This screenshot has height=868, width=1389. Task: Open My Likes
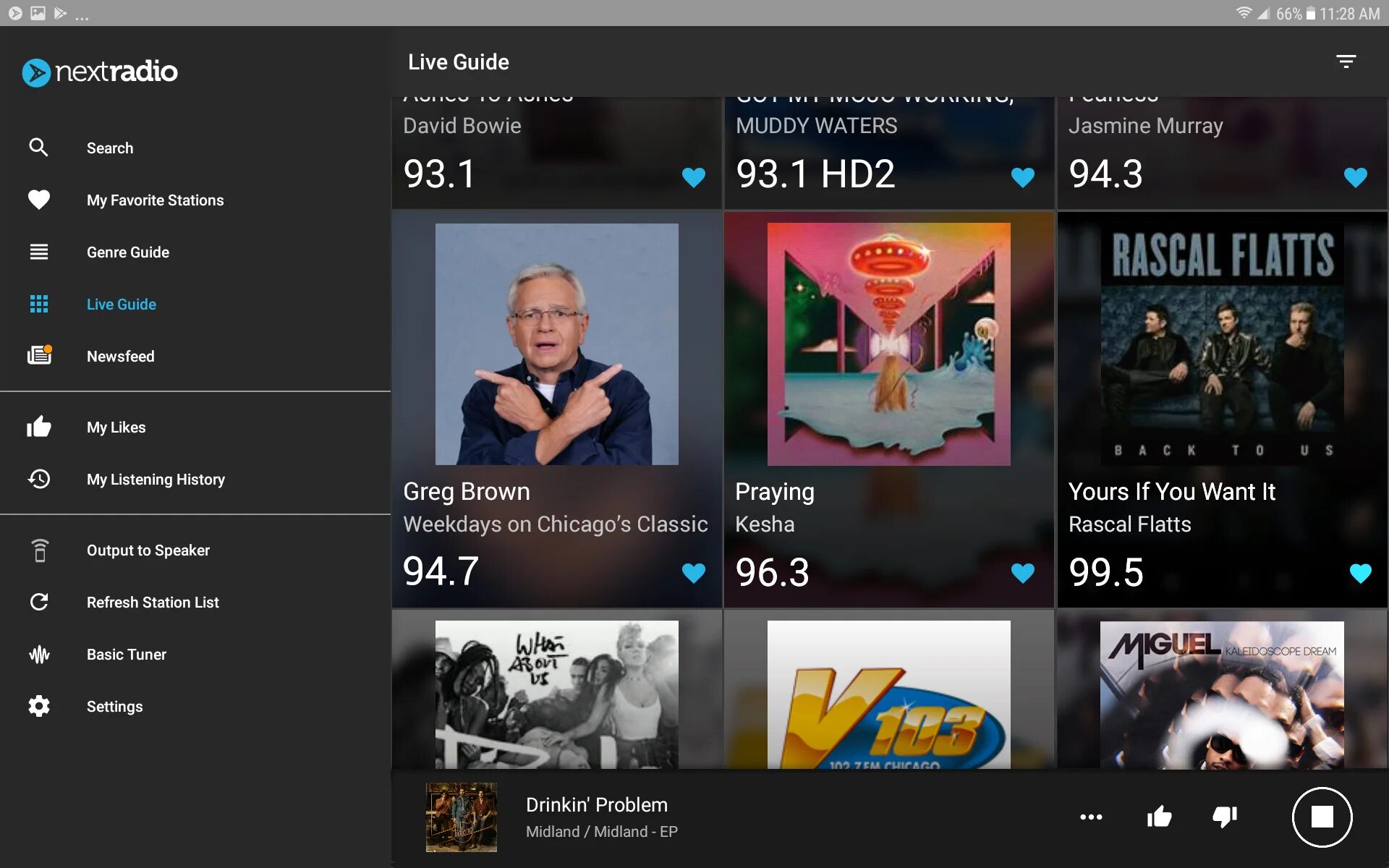click(x=195, y=427)
